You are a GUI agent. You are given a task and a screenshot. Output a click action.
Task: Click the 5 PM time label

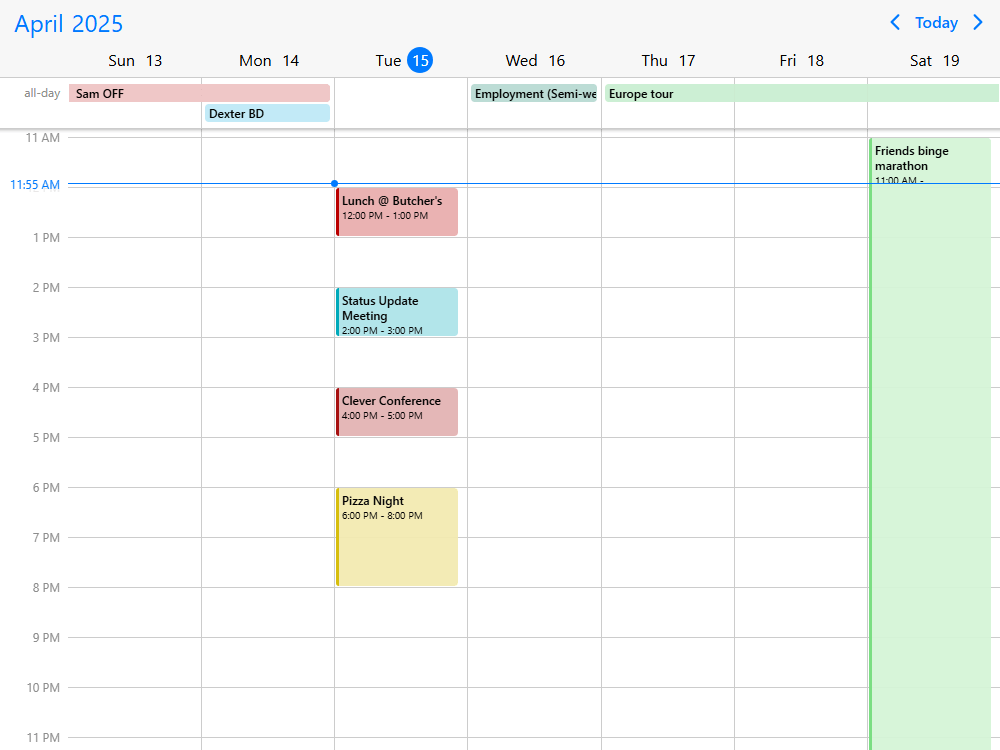pos(47,438)
